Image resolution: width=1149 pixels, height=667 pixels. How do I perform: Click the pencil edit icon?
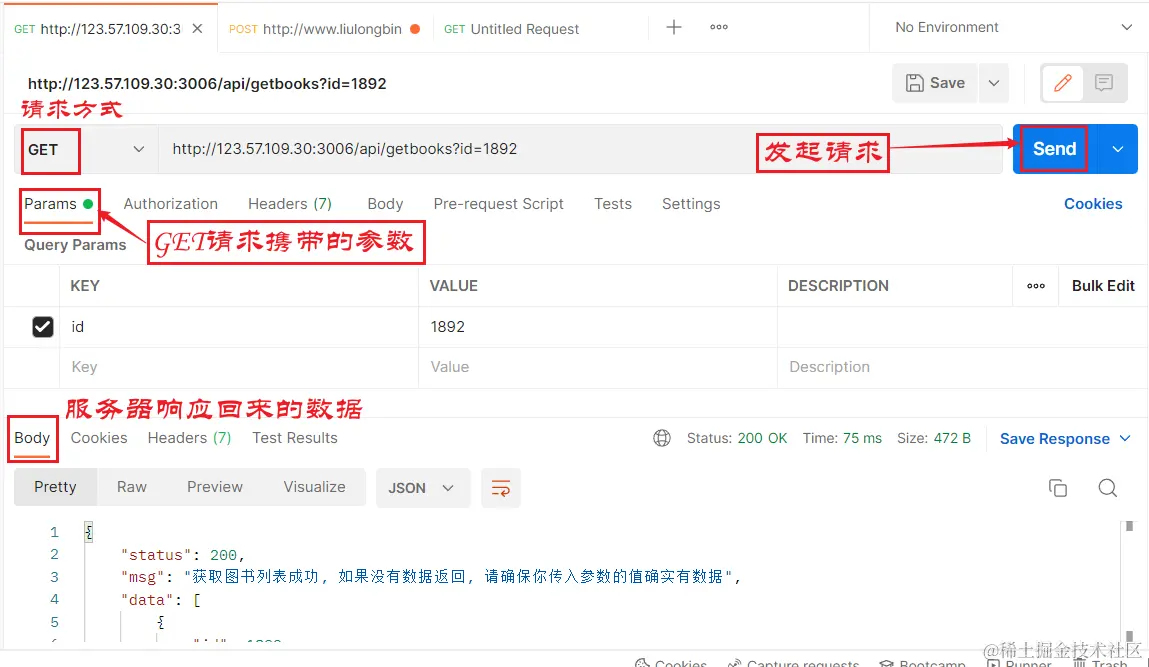pyautogui.click(x=1063, y=83)
